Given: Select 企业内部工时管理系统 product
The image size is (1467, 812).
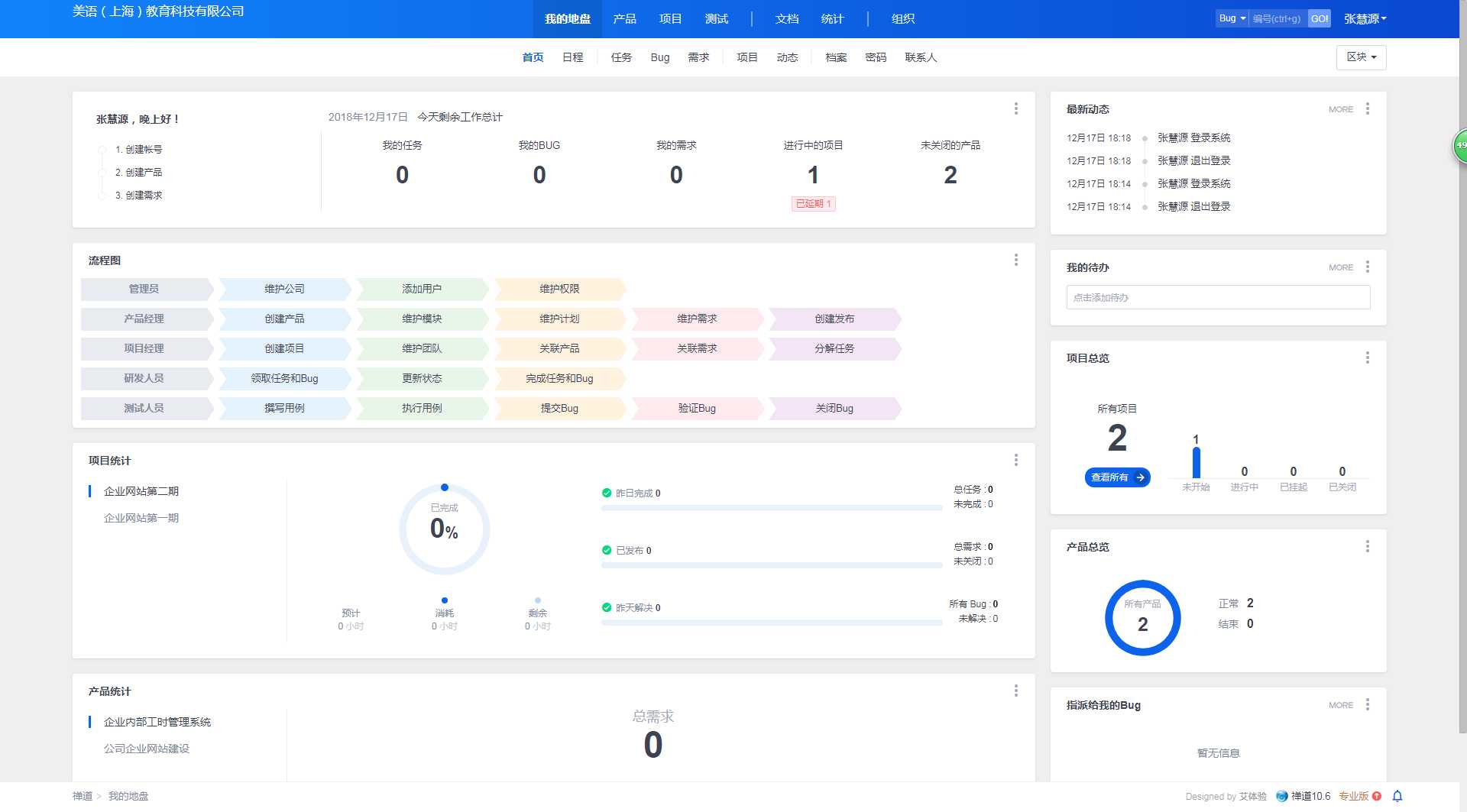Looking at the screenshot, I should tap(157, 722).
